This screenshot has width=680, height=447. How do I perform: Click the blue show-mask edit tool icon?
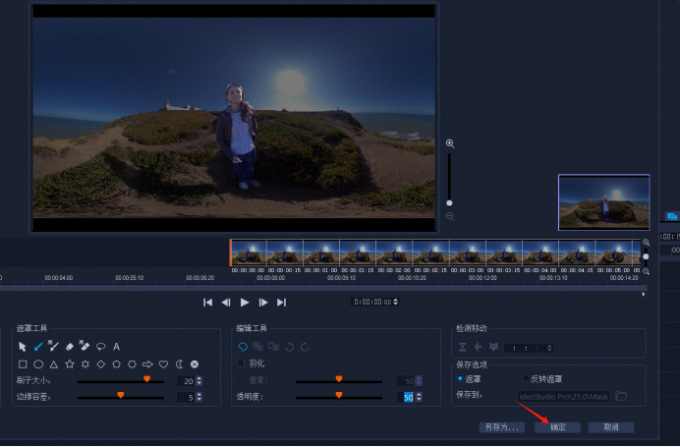[243, 346]
